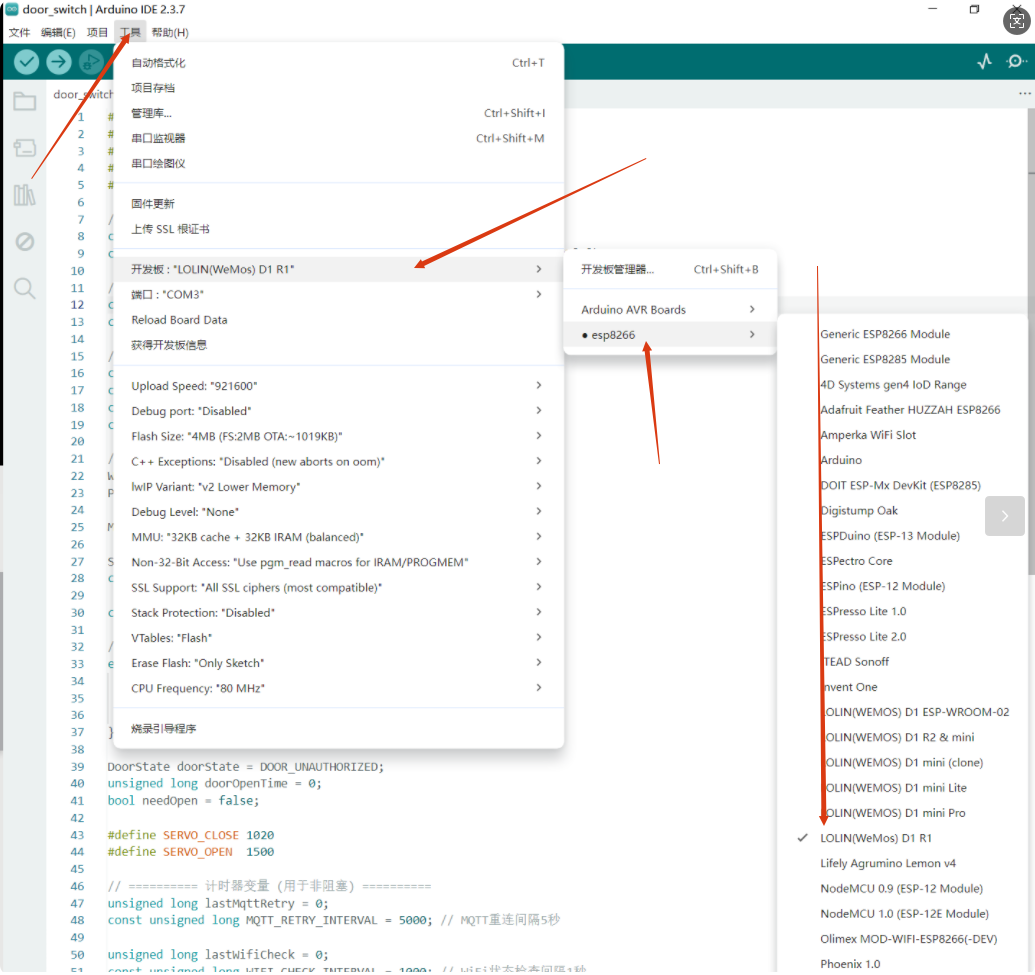The image size is (1035, 975).
Task: Select the checked LOLIN(WeMos) D1 R1 board
Action: (x=875, y=838)
